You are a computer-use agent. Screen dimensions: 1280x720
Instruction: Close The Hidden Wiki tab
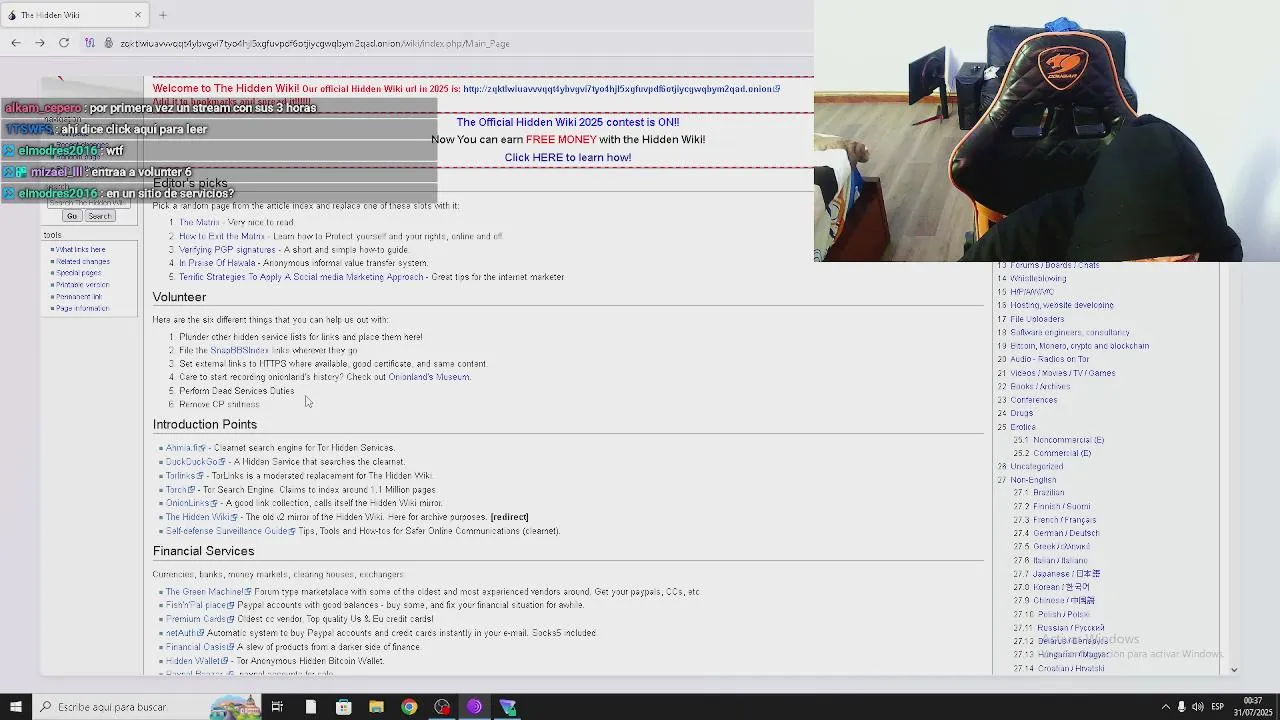[138, 15]
